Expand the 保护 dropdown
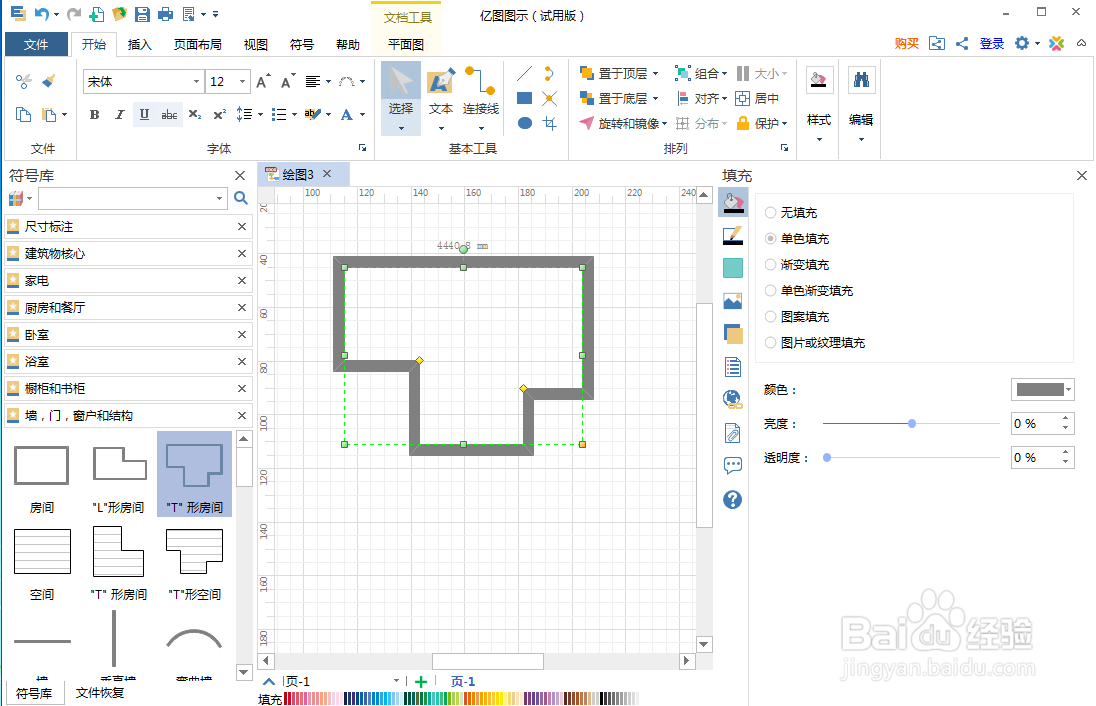The width and height of the screenshot is (1096, 706). (x=784, y=124)
